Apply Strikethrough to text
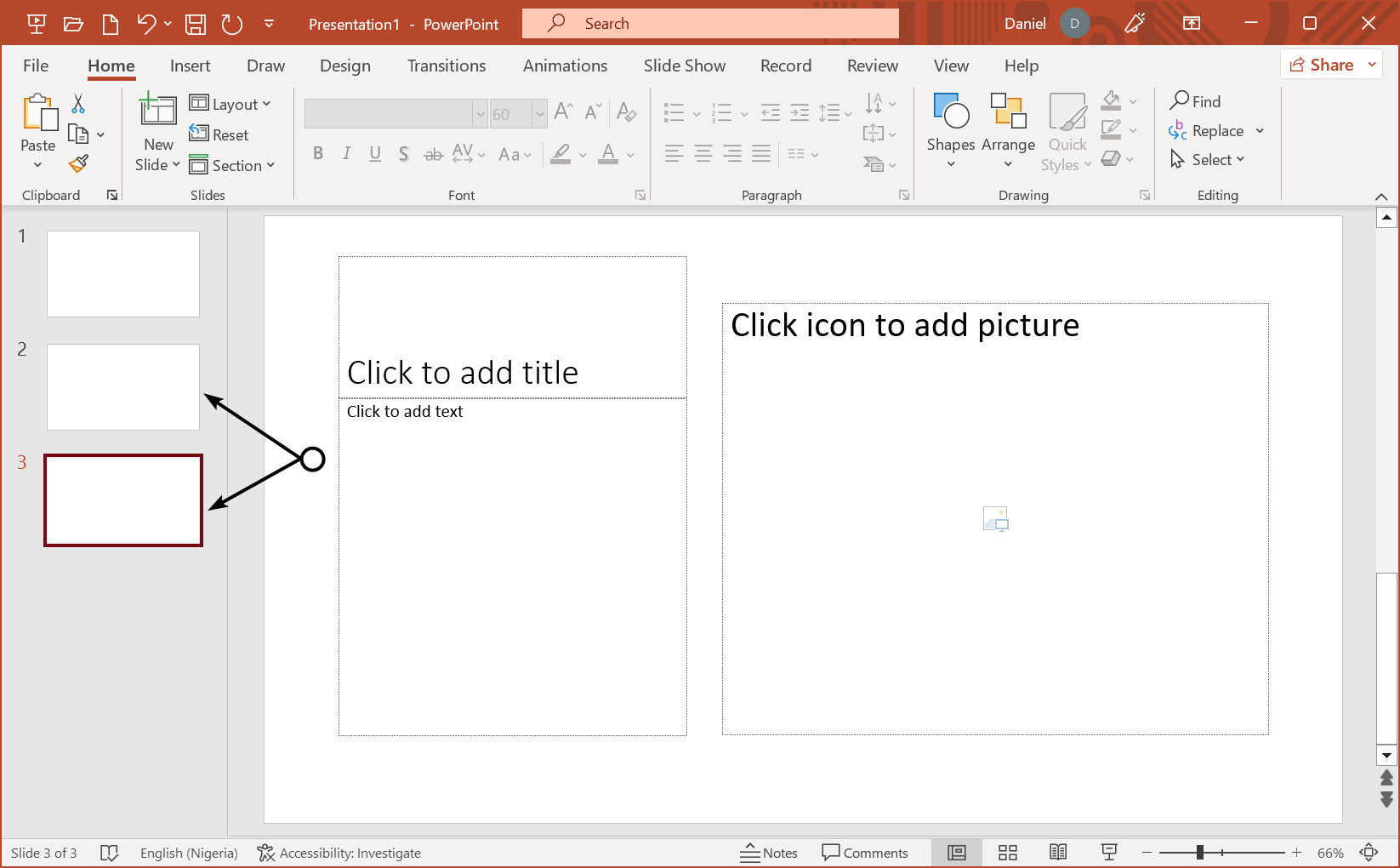The height and width of the screenshot is (868, 1400). (x=433, y=154)
